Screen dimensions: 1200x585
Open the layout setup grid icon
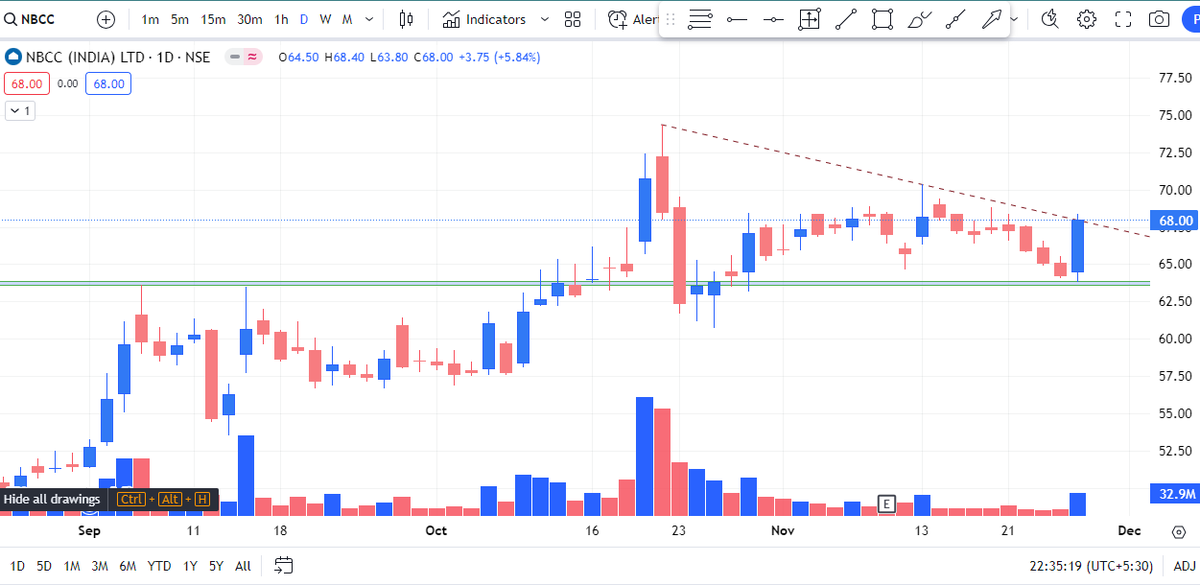tap(573, 19)
